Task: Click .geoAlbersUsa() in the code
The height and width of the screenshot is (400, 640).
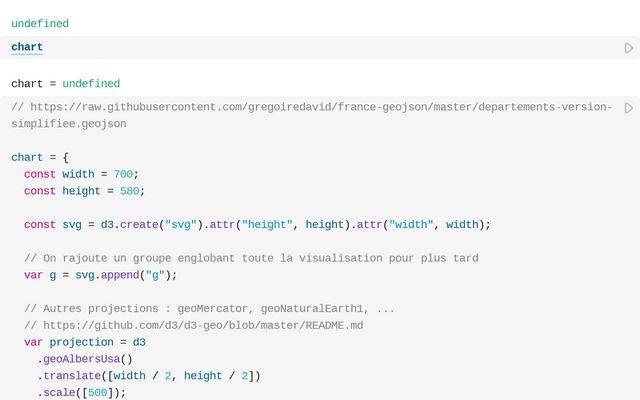Action: [88, 359]
